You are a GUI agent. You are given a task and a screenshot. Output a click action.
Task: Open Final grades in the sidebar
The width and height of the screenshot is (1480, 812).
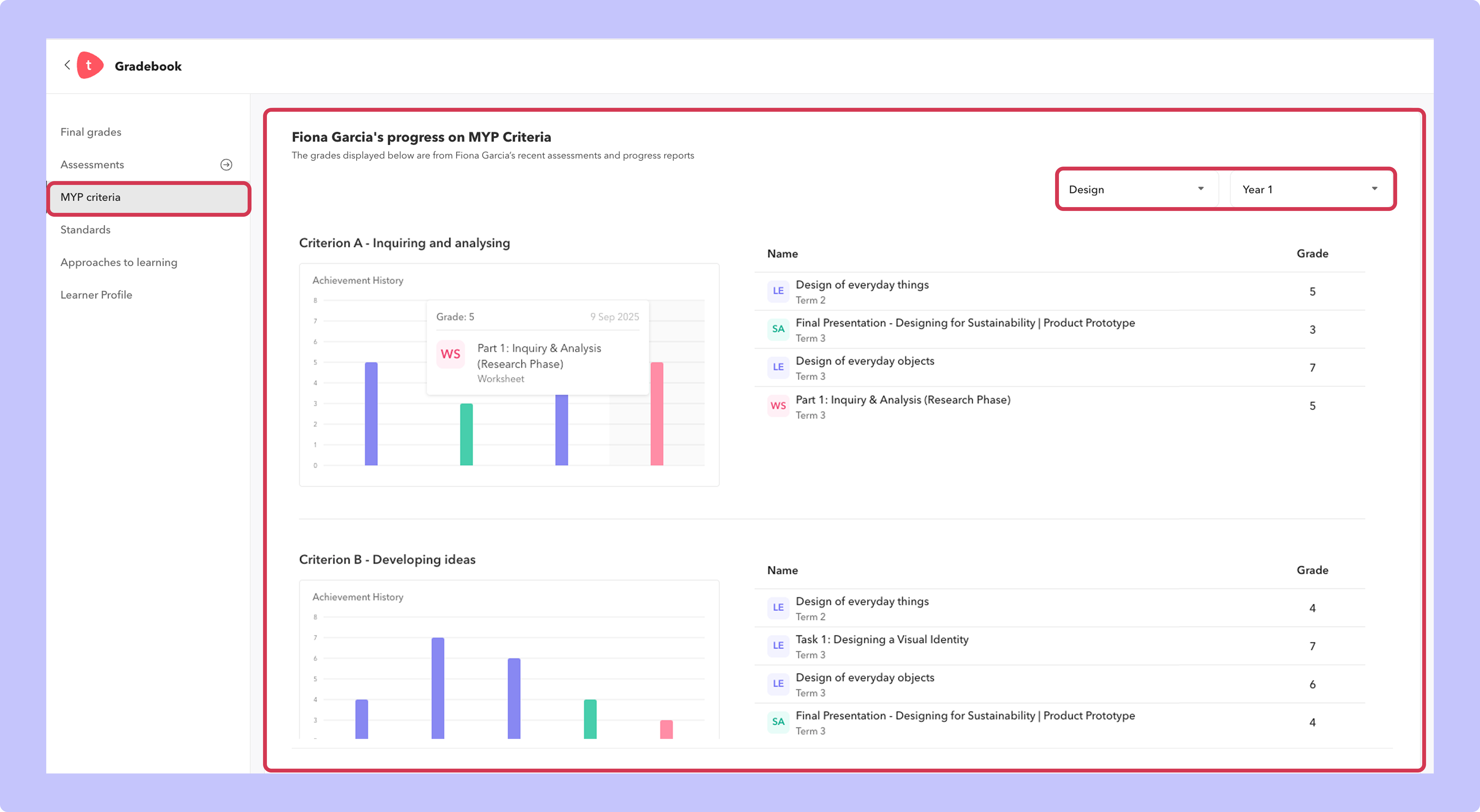pyautogui.click(x=91, y=132)
